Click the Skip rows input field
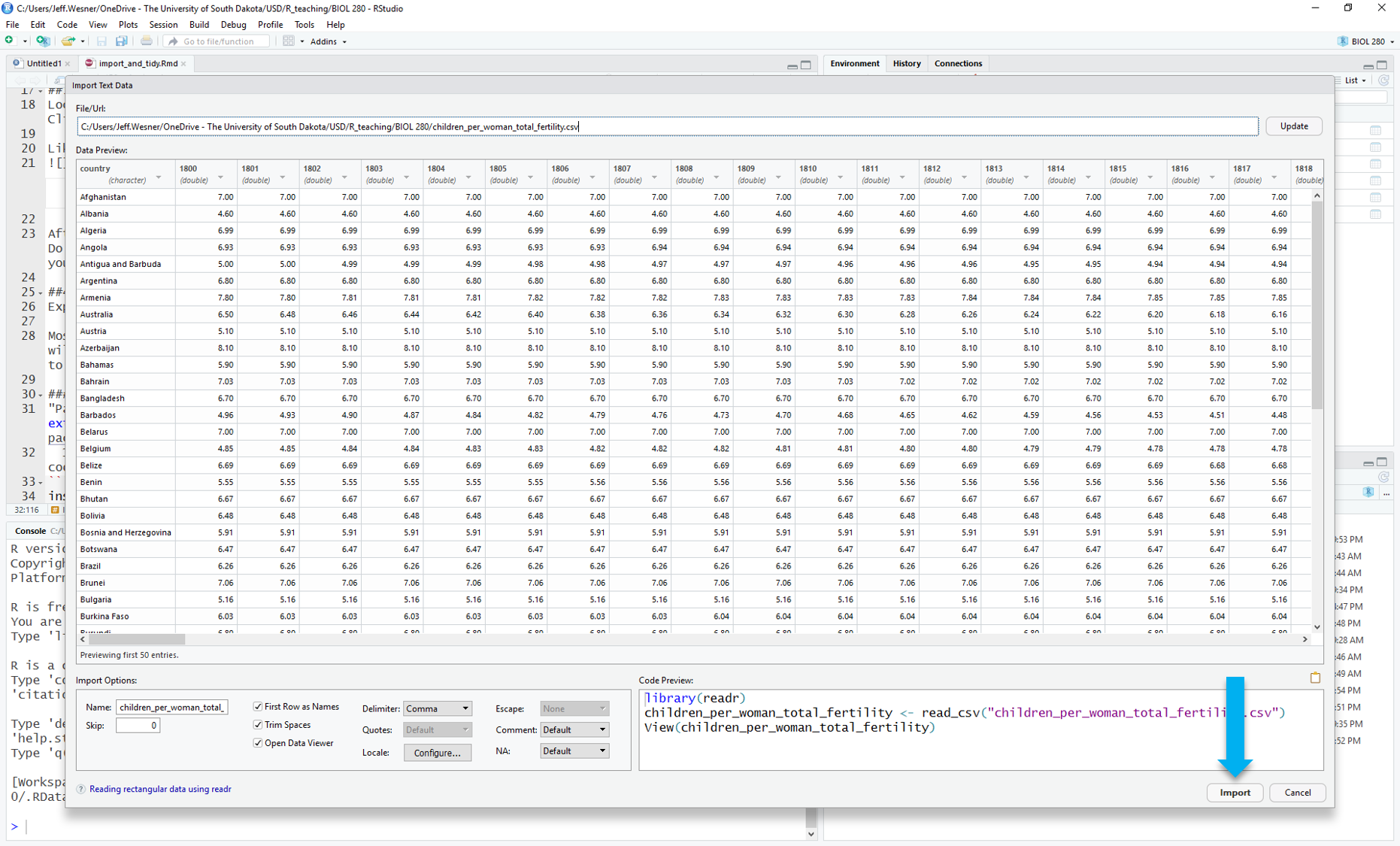This screenshot has width=1400, height=846. (x=138, y=726)
